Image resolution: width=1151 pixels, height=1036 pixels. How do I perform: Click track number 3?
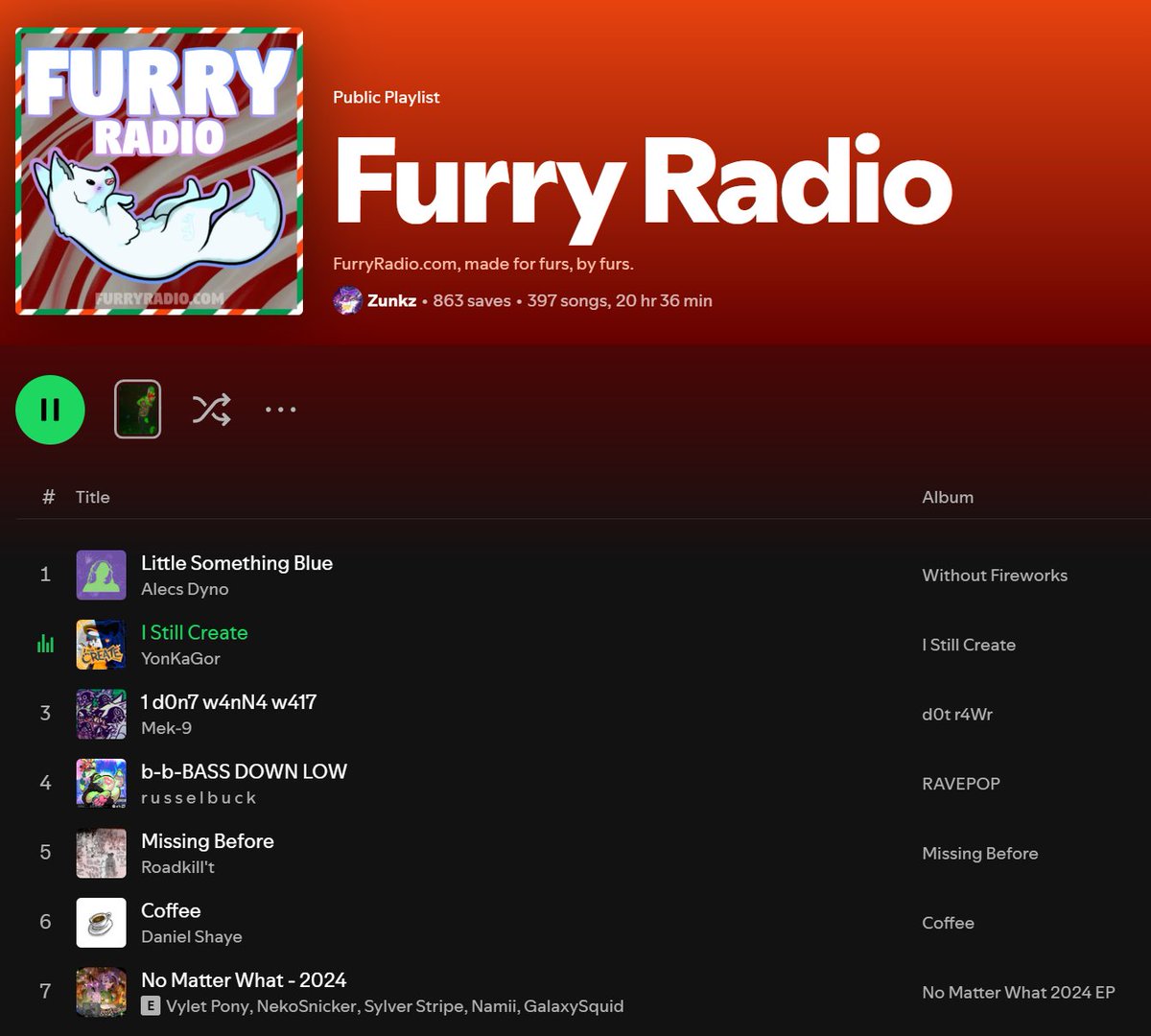pyautogui.click(x=45, y=714)
